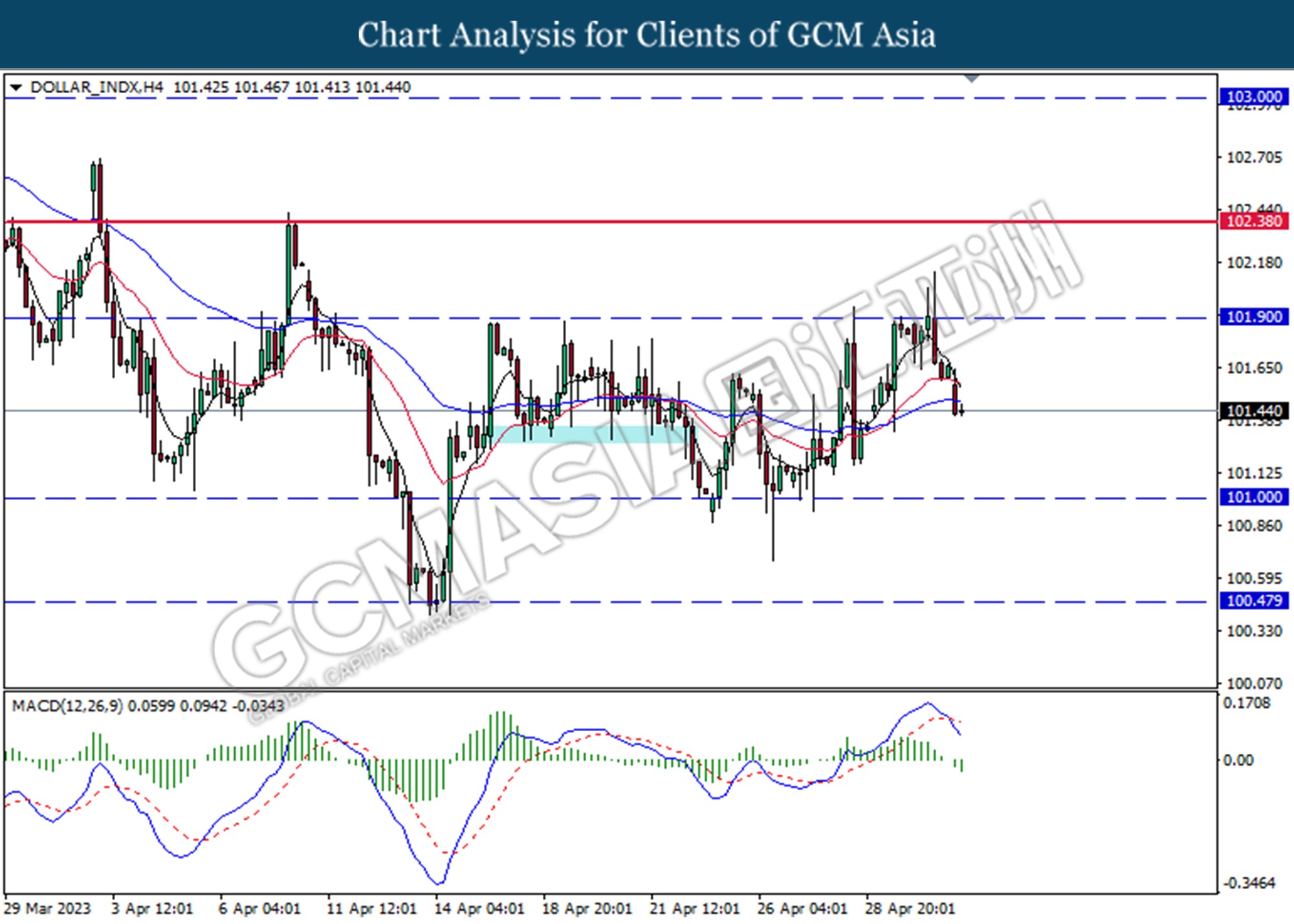This screenshot has width=1294, height=924.
Task: Click the 100.070 price scale value
Action: click(x=1254, y=684)
